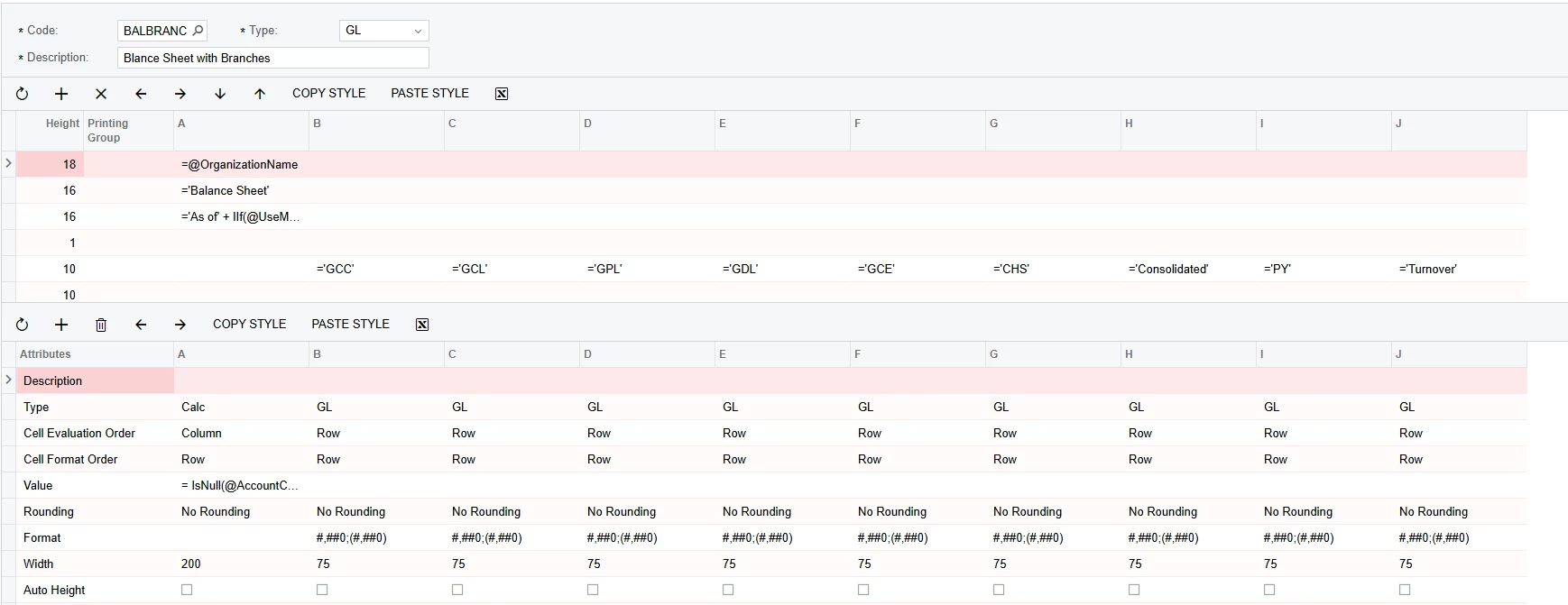Click the Calc type cell in column A
Screen dimensions: 1568x605
click(x=241, y=407)
